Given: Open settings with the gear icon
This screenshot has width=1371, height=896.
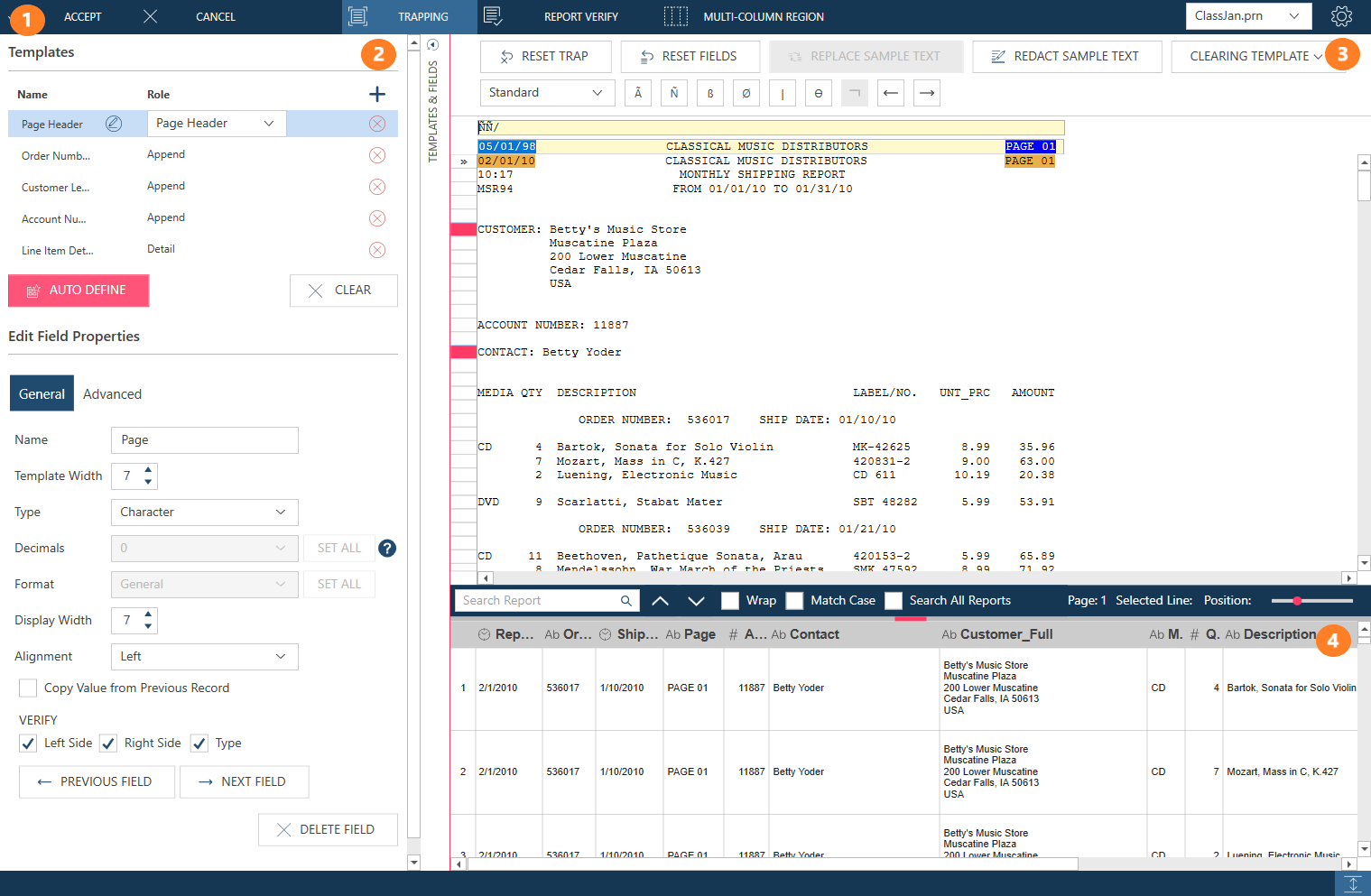Looking at the screenshot, I should coord(1341,16).
